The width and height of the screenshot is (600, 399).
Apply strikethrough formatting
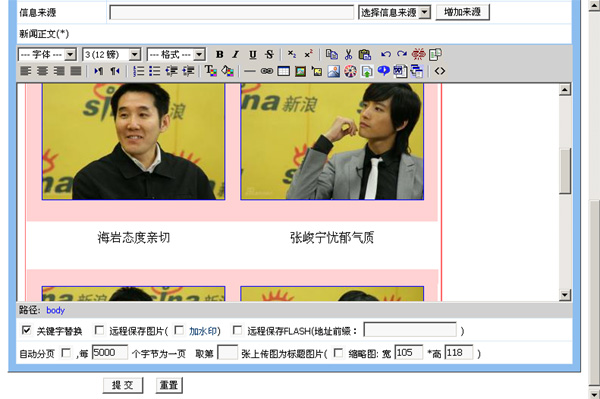coord(269,55)
